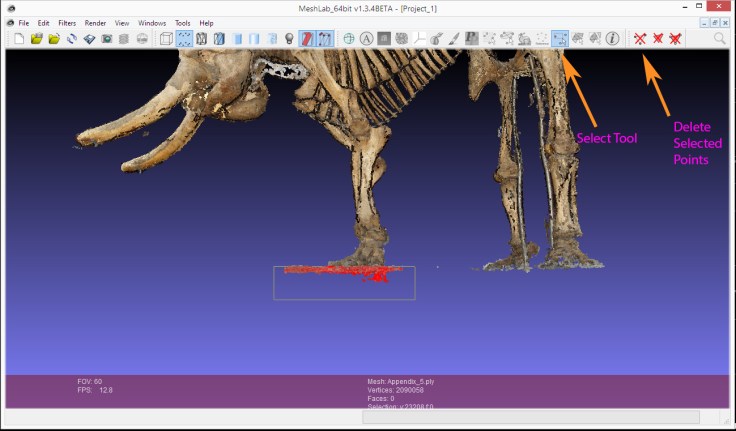The image size is (736, 431).
Task: Click the search magnifier icon
Action: 720,39
